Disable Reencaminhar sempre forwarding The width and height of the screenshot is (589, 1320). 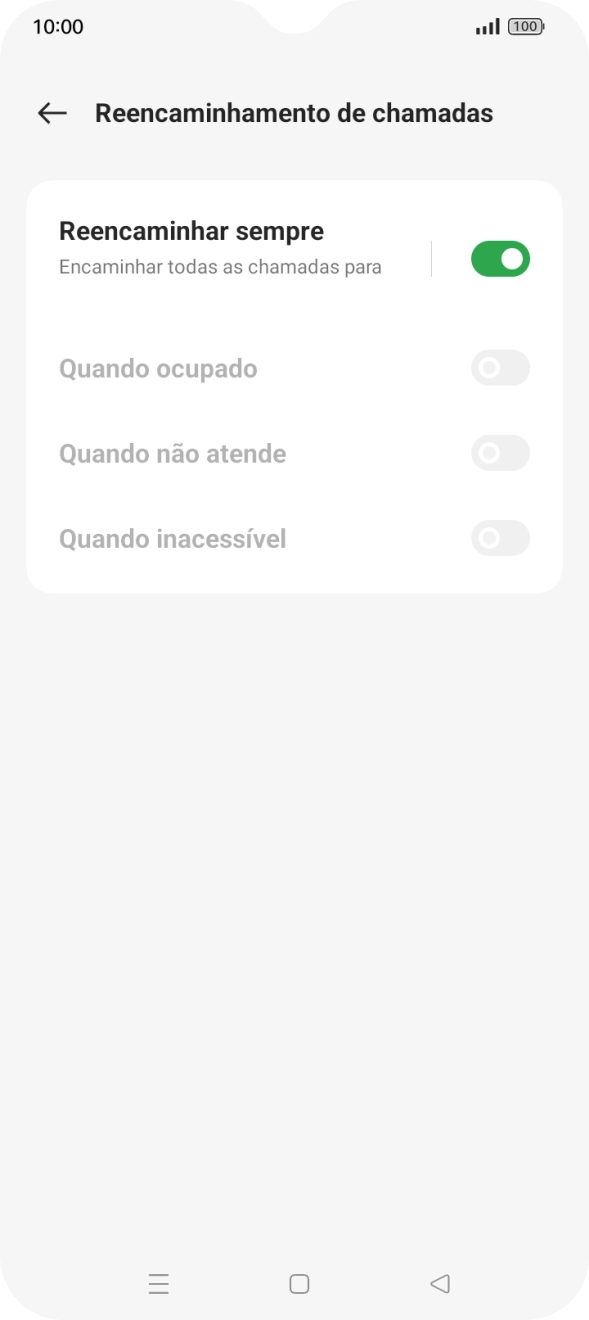click(x=500, y=258)
